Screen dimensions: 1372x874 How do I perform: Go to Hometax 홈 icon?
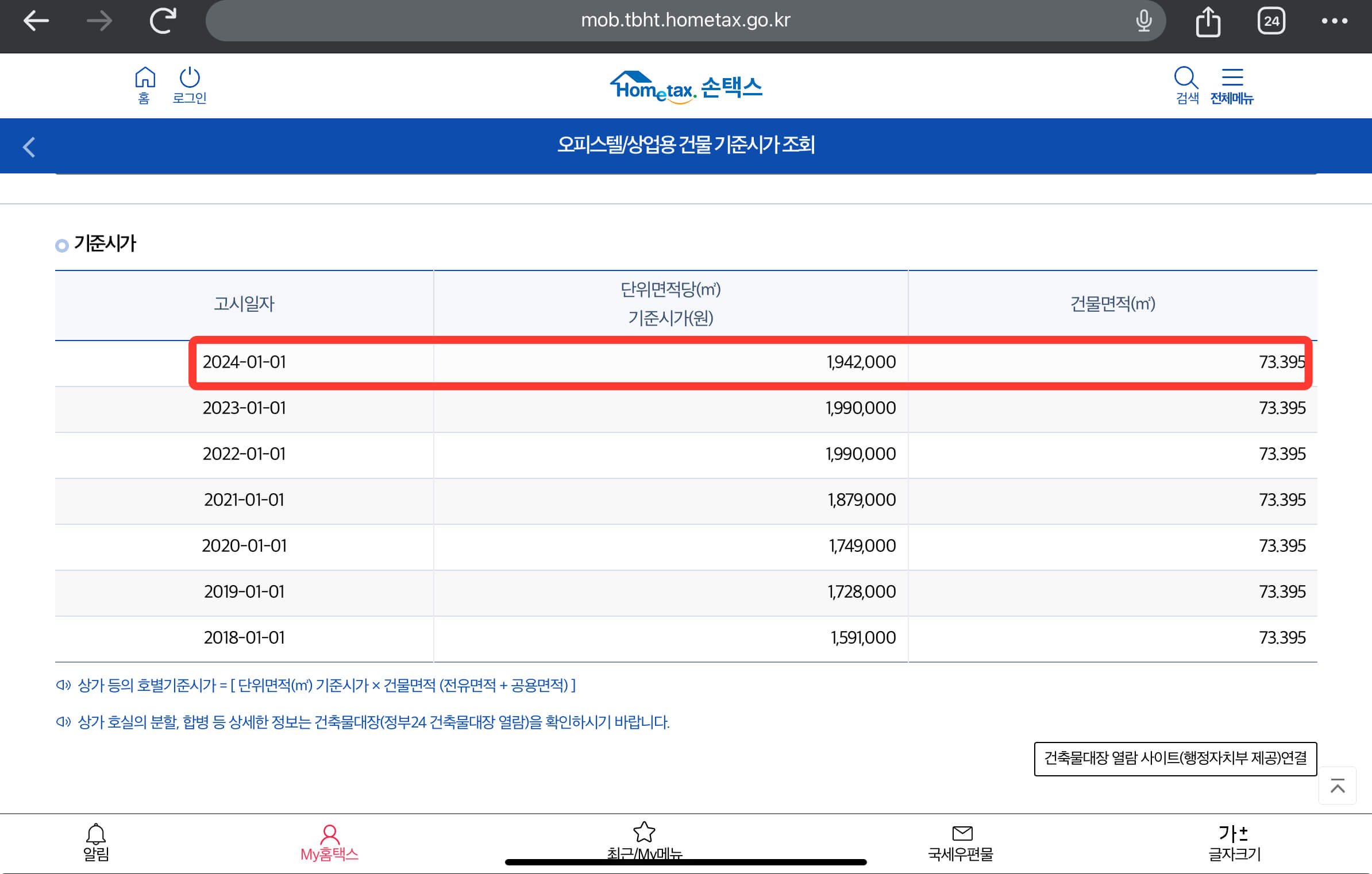[145, 85]
